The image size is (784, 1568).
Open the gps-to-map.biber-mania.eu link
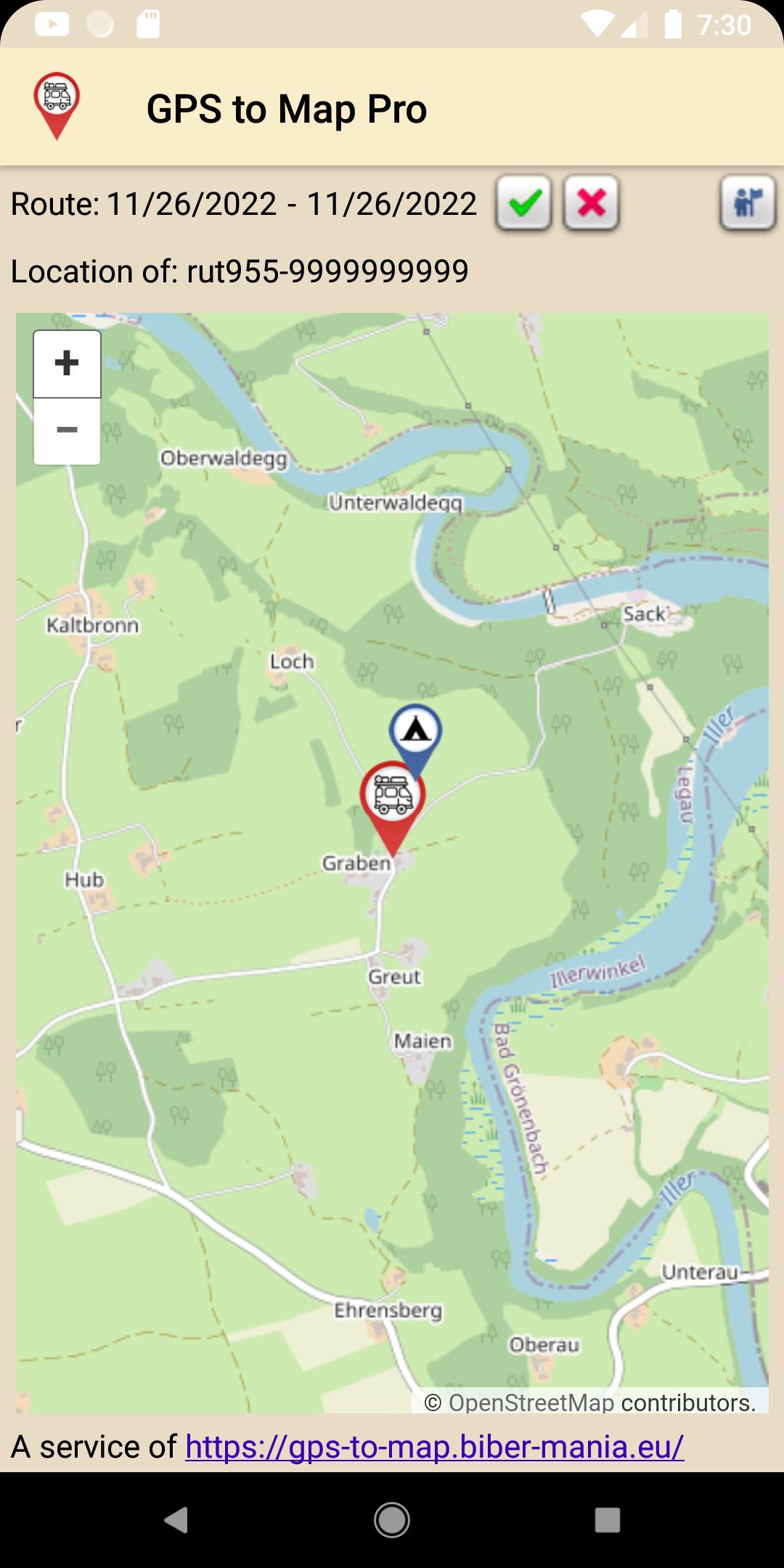click(x=434, y=1446)
